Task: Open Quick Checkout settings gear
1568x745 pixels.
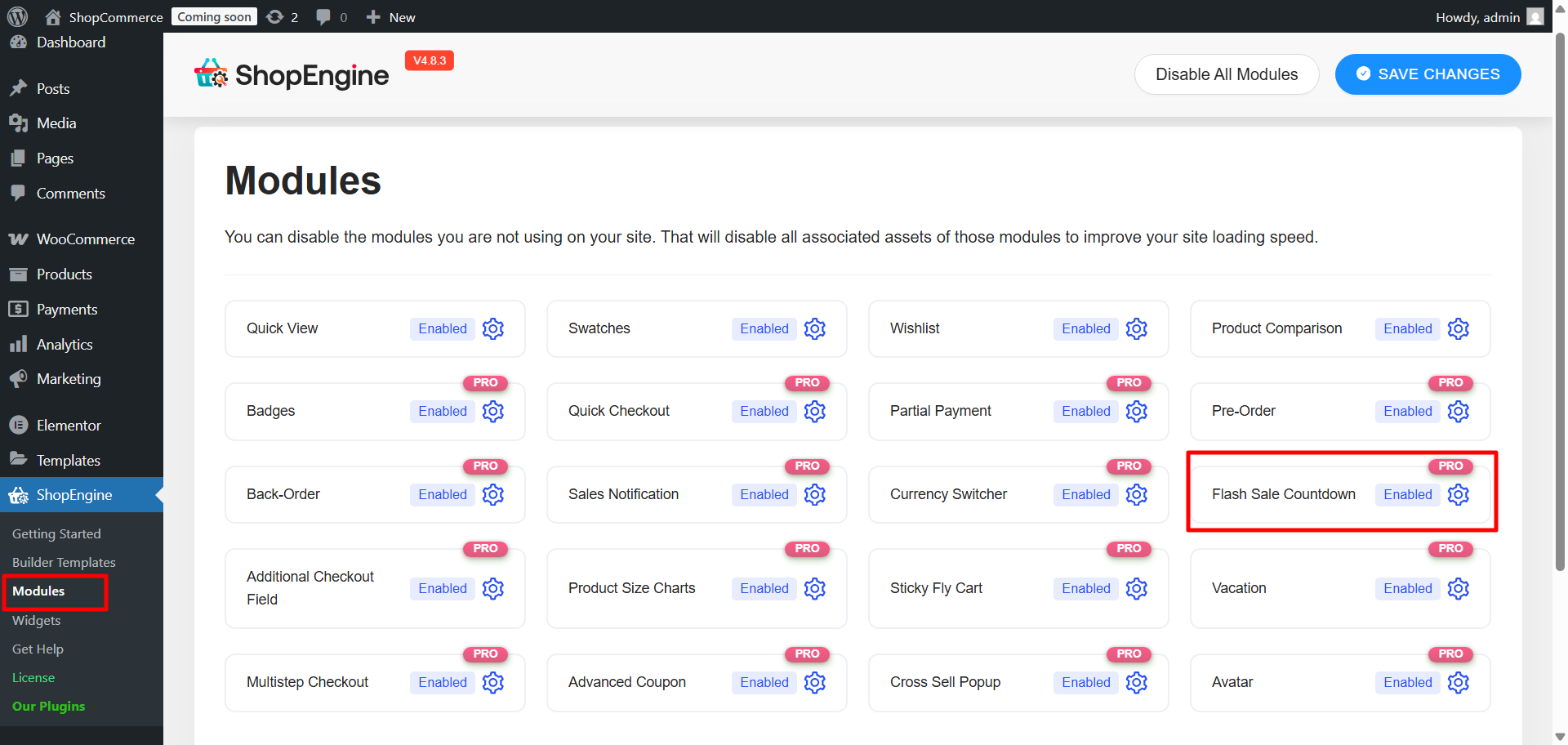Action: pos(815,411)
